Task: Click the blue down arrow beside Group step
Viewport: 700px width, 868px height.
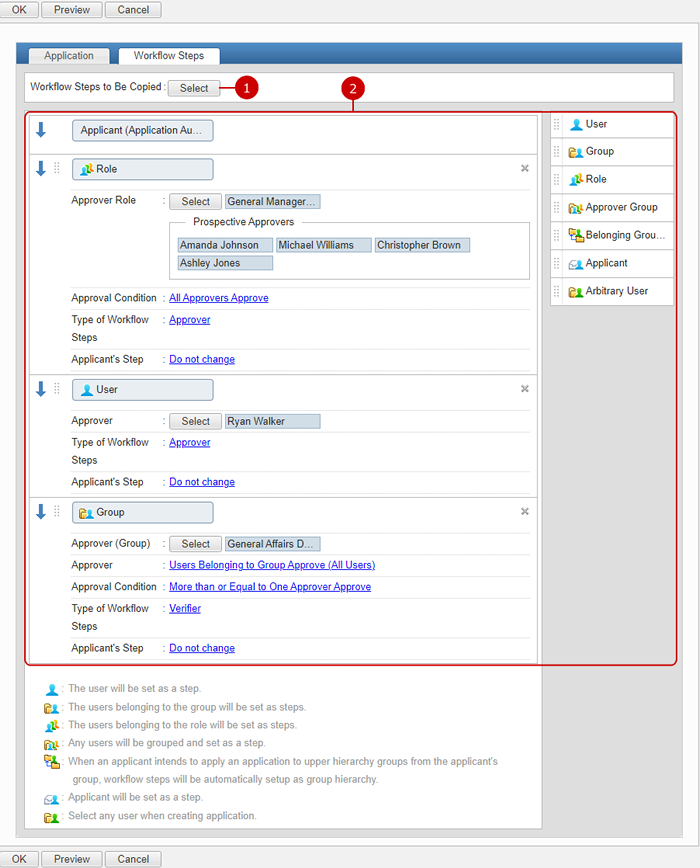Action: click(x=41, y=512)
